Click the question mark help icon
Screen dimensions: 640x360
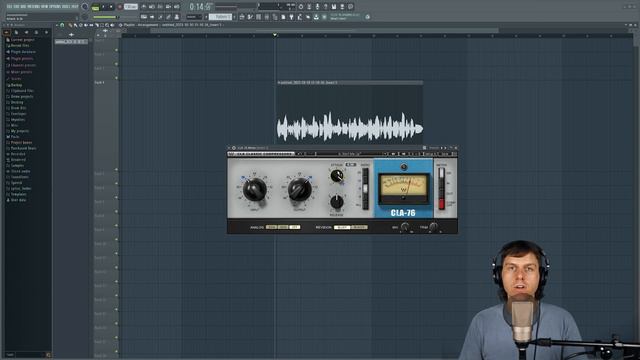(325, 7)
